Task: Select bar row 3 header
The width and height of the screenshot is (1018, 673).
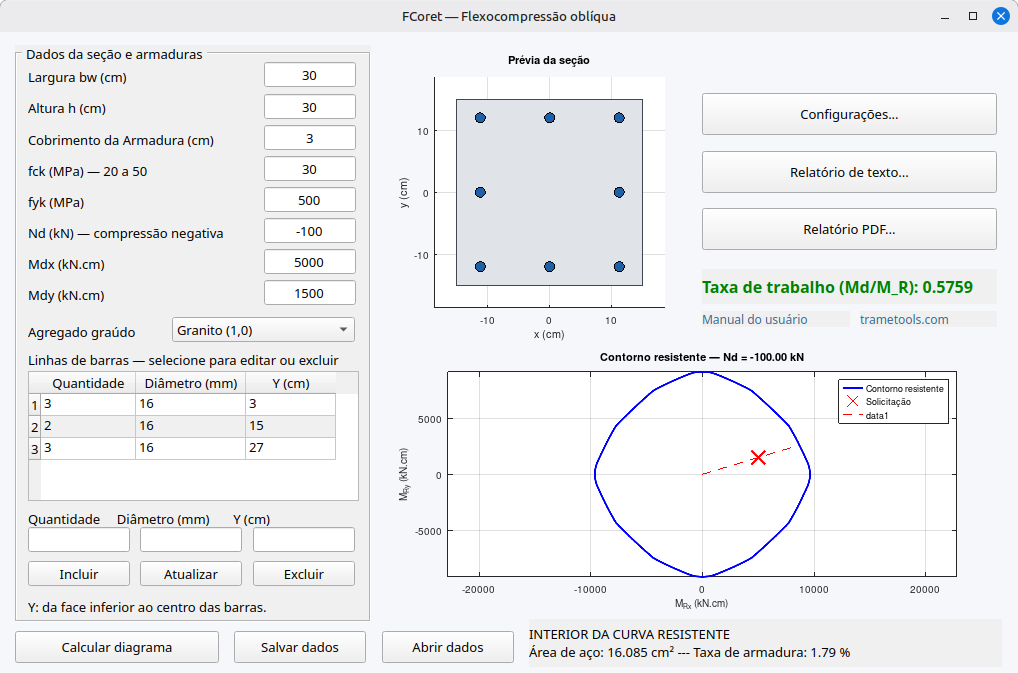Action: tap(34, 449)
